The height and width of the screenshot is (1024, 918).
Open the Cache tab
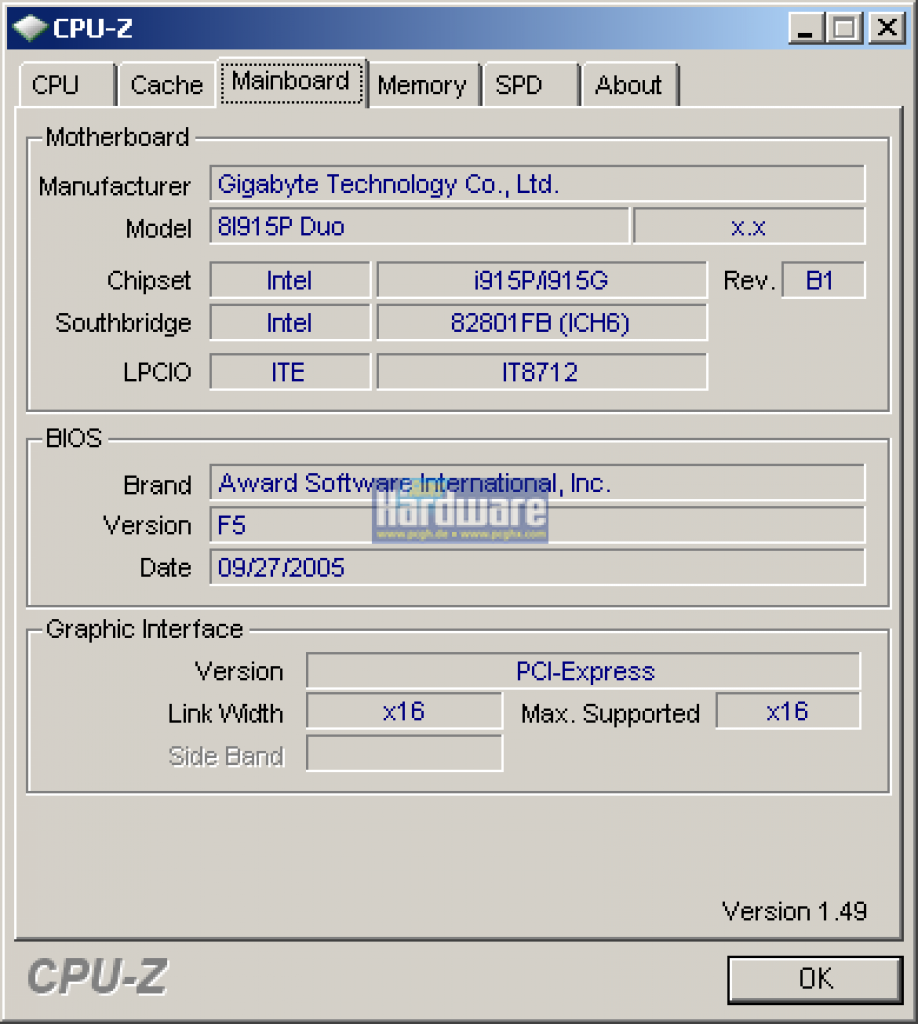167,85
